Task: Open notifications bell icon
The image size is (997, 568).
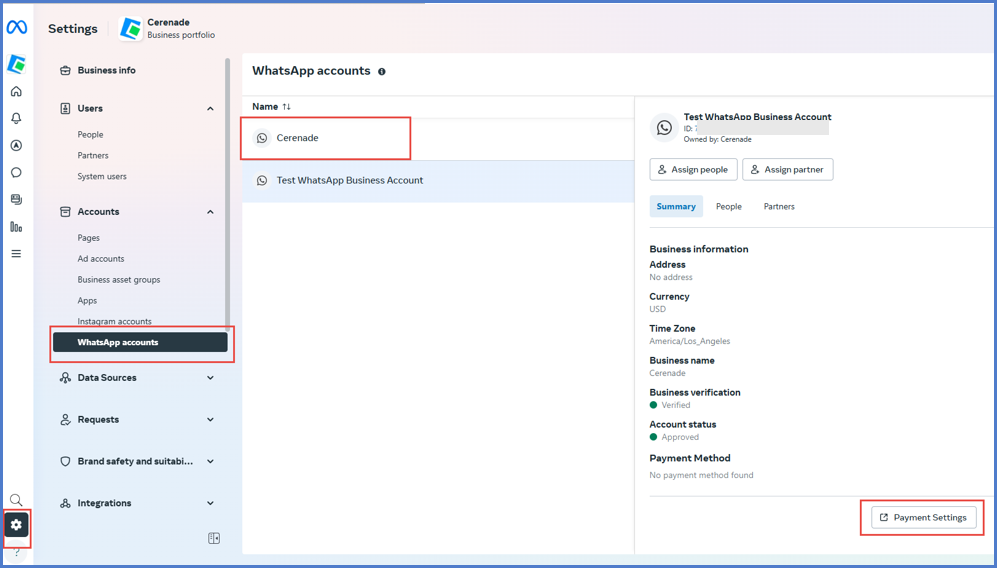Action: [16, 119]
